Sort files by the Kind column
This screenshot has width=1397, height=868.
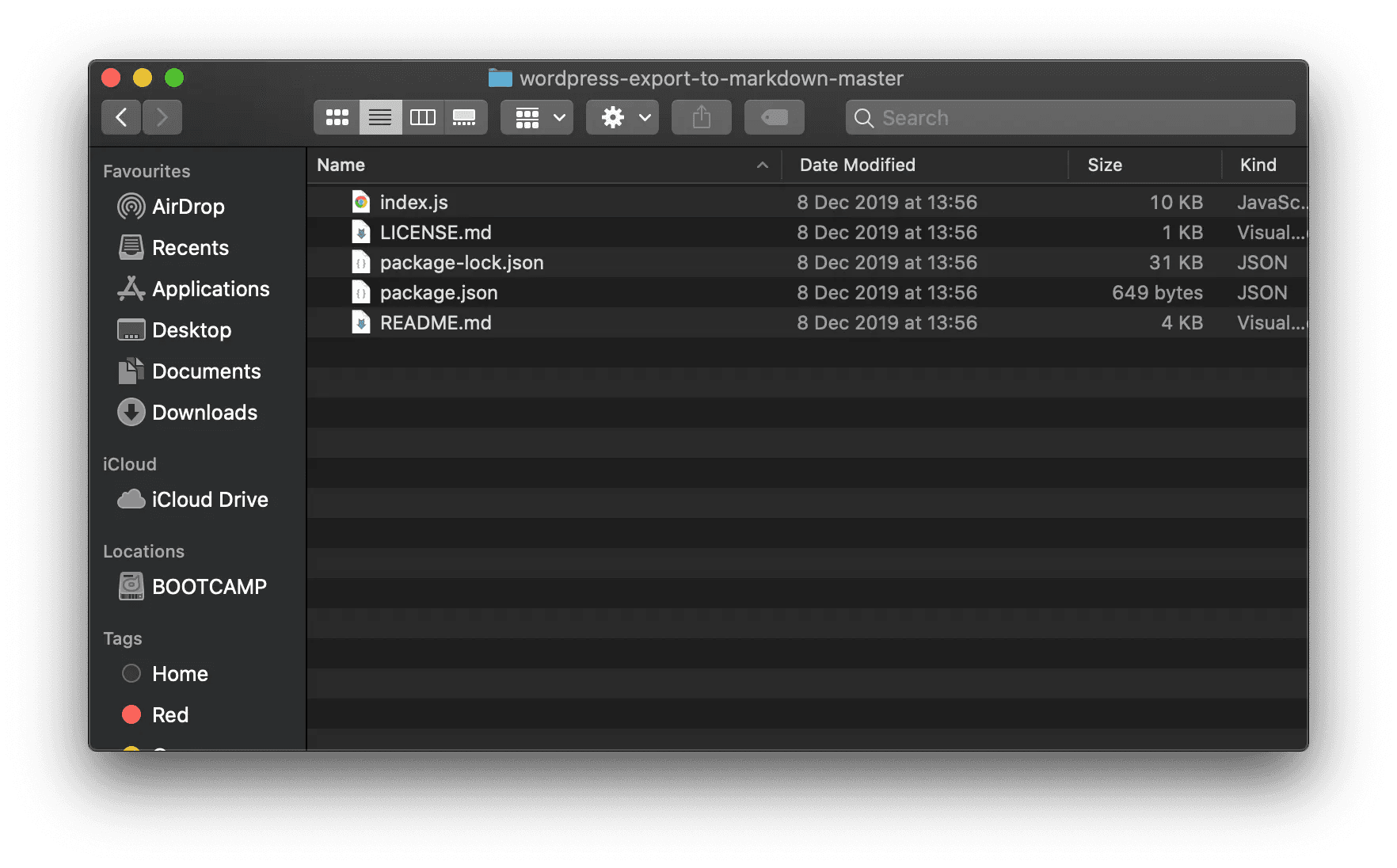pos(1258,165)
